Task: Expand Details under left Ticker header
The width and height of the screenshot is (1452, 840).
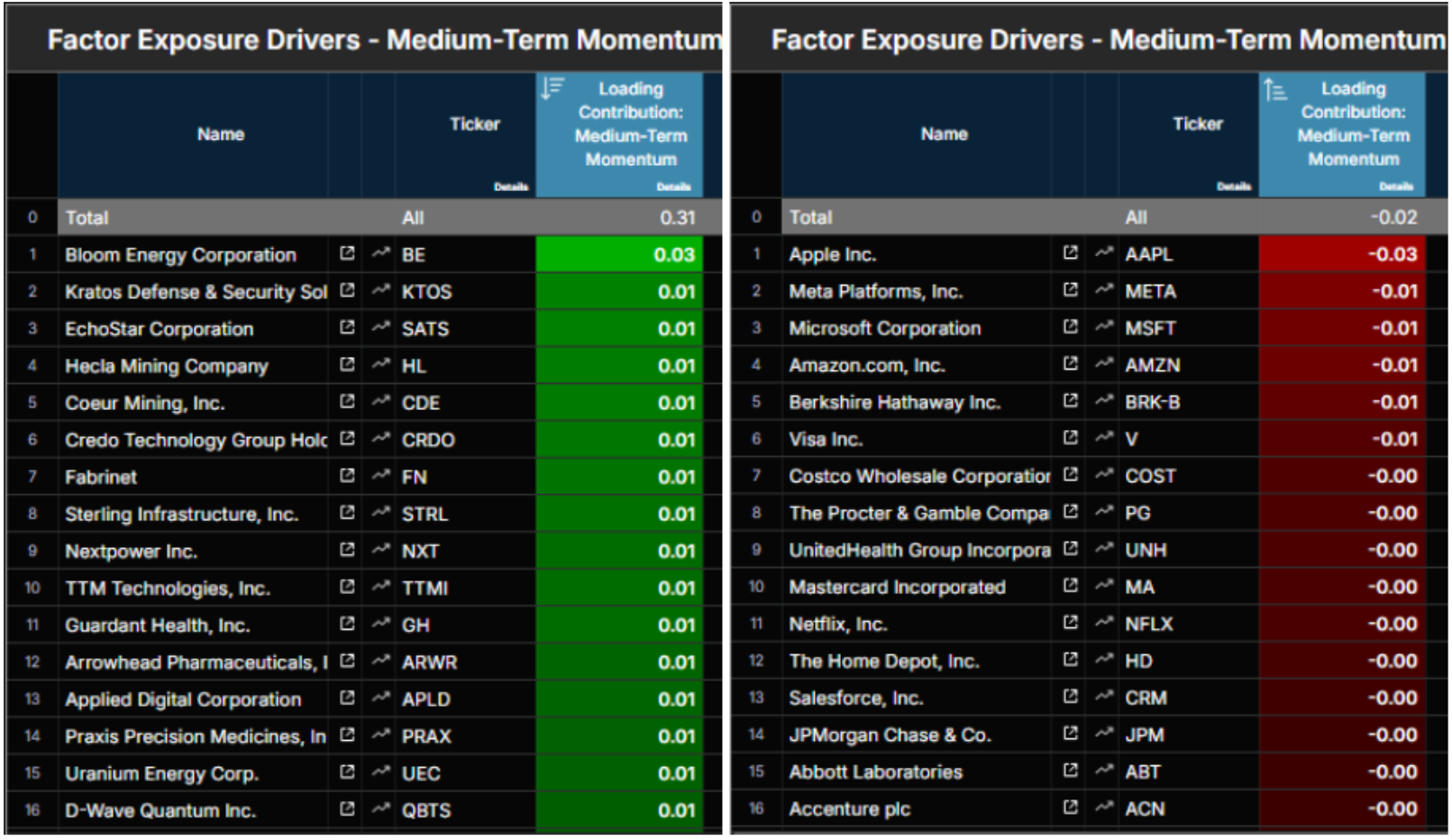Action: tap(510, 187)
